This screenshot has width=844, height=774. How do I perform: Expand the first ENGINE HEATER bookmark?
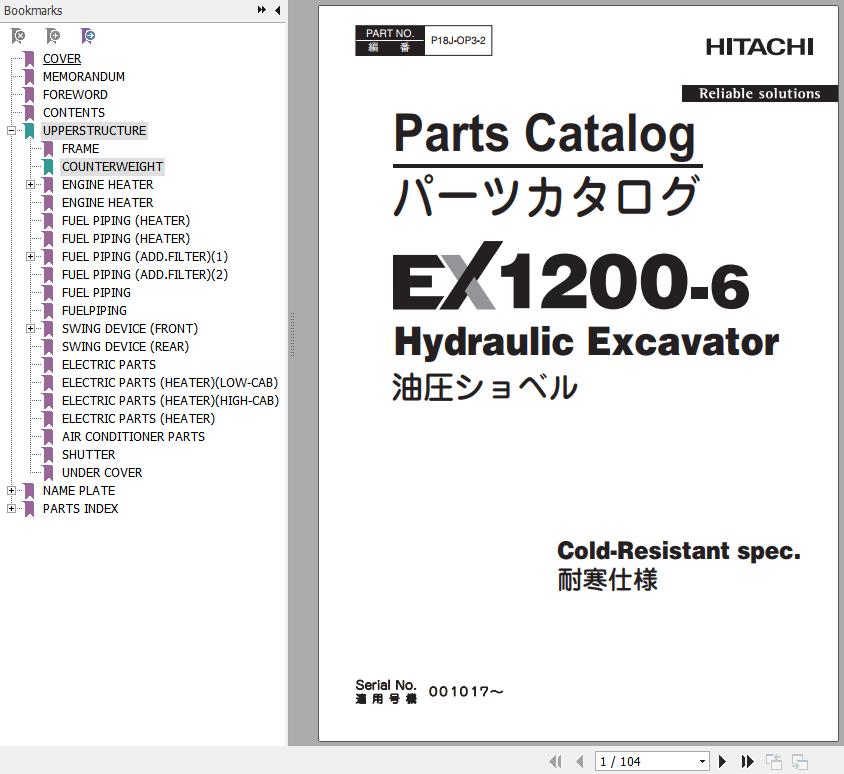(x=31, y=185)
